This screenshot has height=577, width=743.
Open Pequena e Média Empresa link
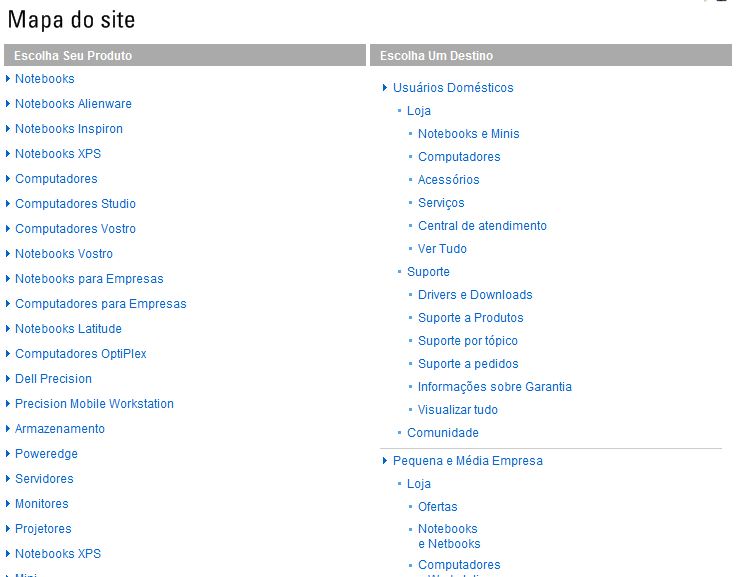[468, 461]
